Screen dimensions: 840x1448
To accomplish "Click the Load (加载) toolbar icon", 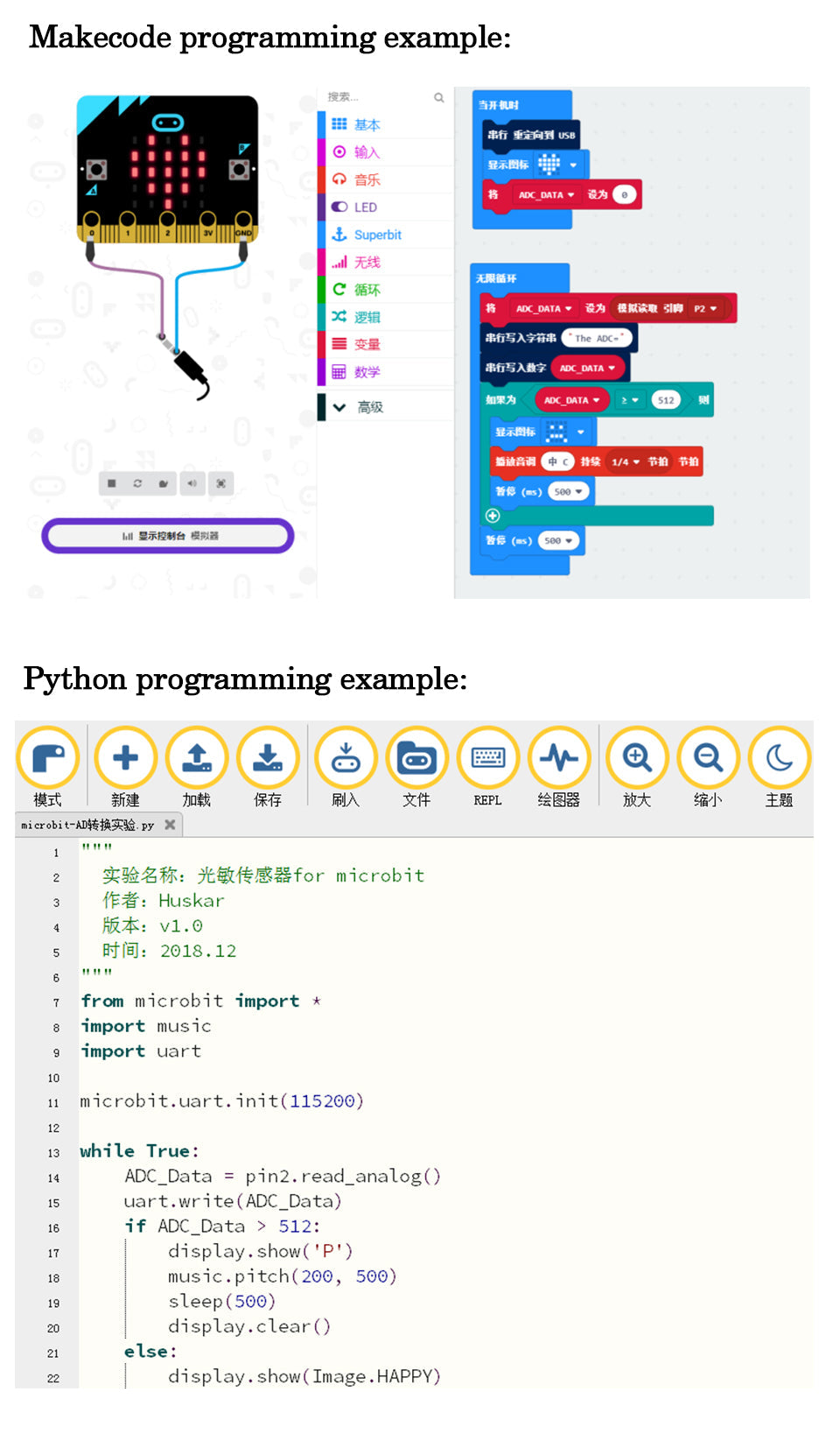I will click(197, 758).
